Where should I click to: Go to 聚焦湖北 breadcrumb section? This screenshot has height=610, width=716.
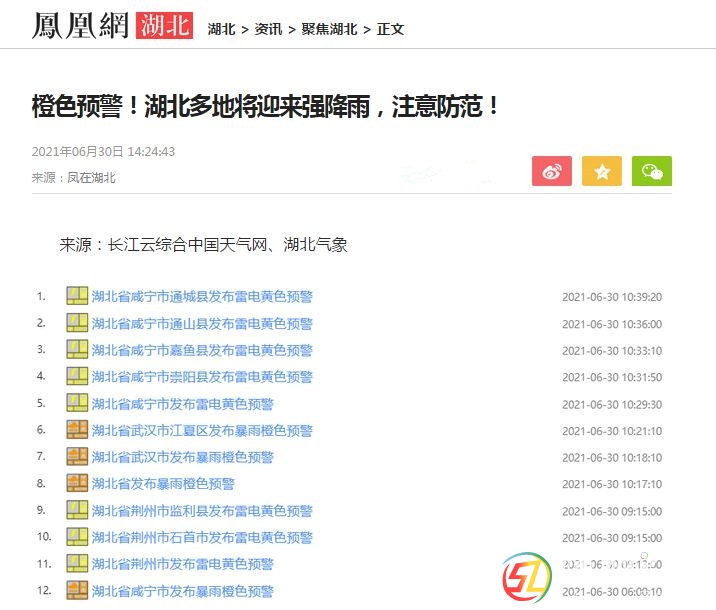329,29
